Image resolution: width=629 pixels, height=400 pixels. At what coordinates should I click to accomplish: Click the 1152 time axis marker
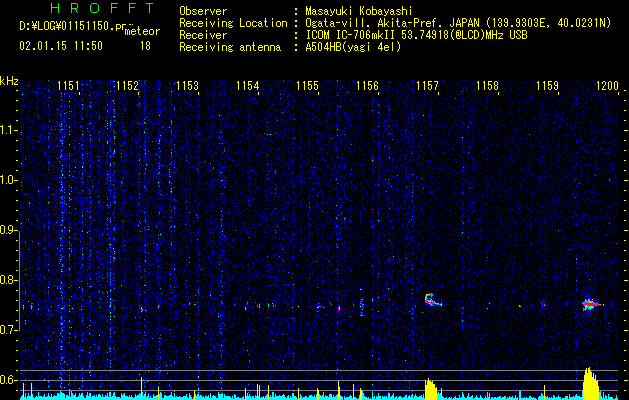coord(128,85)
